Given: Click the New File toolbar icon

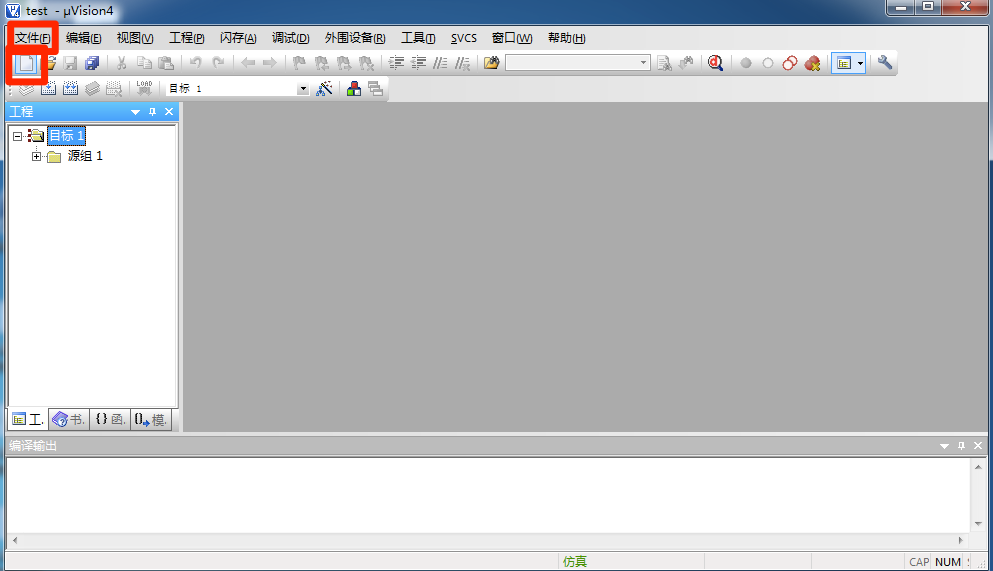Looking at the screenshot, I should point(27,63).
